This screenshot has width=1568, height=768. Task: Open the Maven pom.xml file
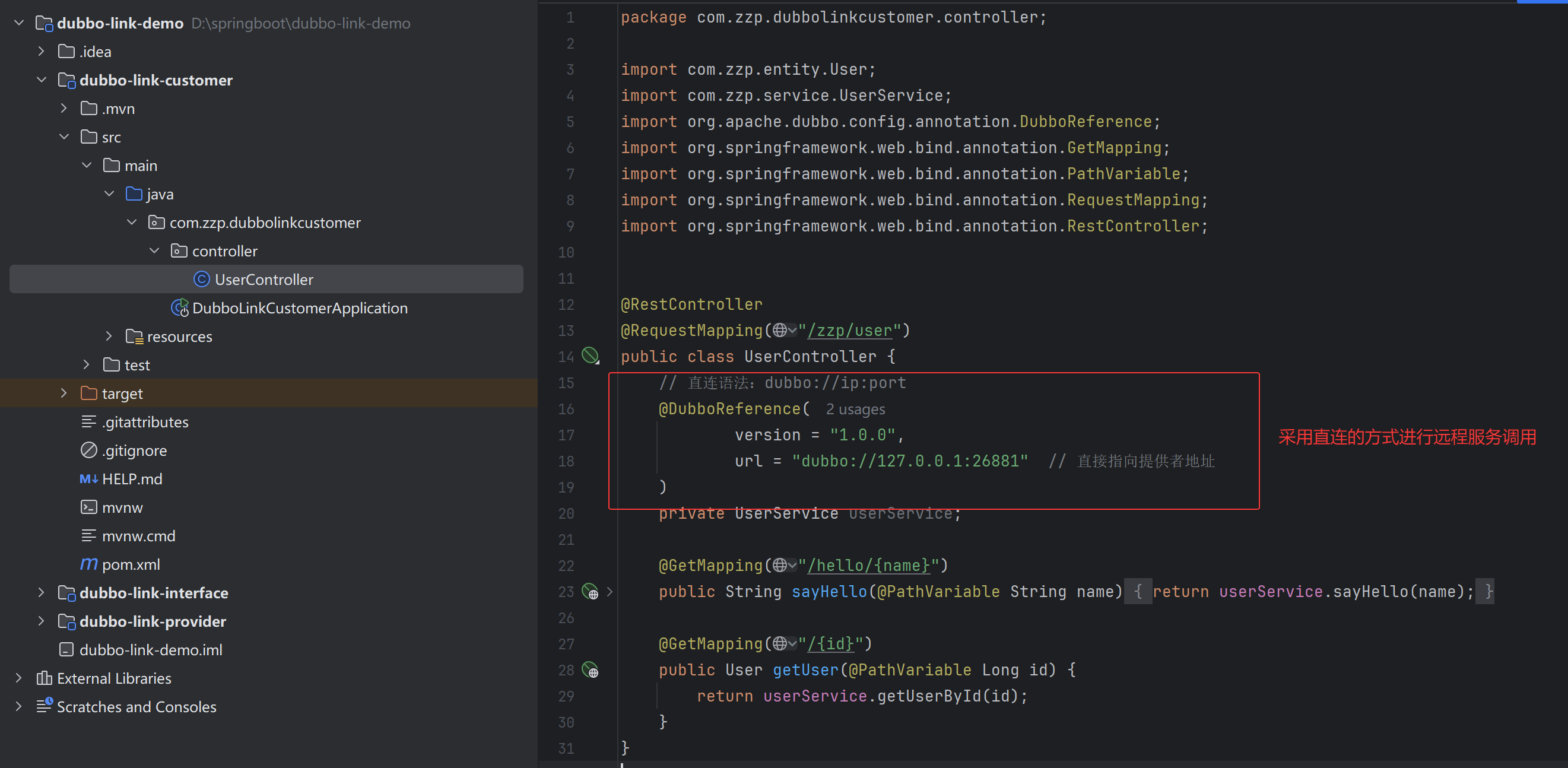click(131, 564)
